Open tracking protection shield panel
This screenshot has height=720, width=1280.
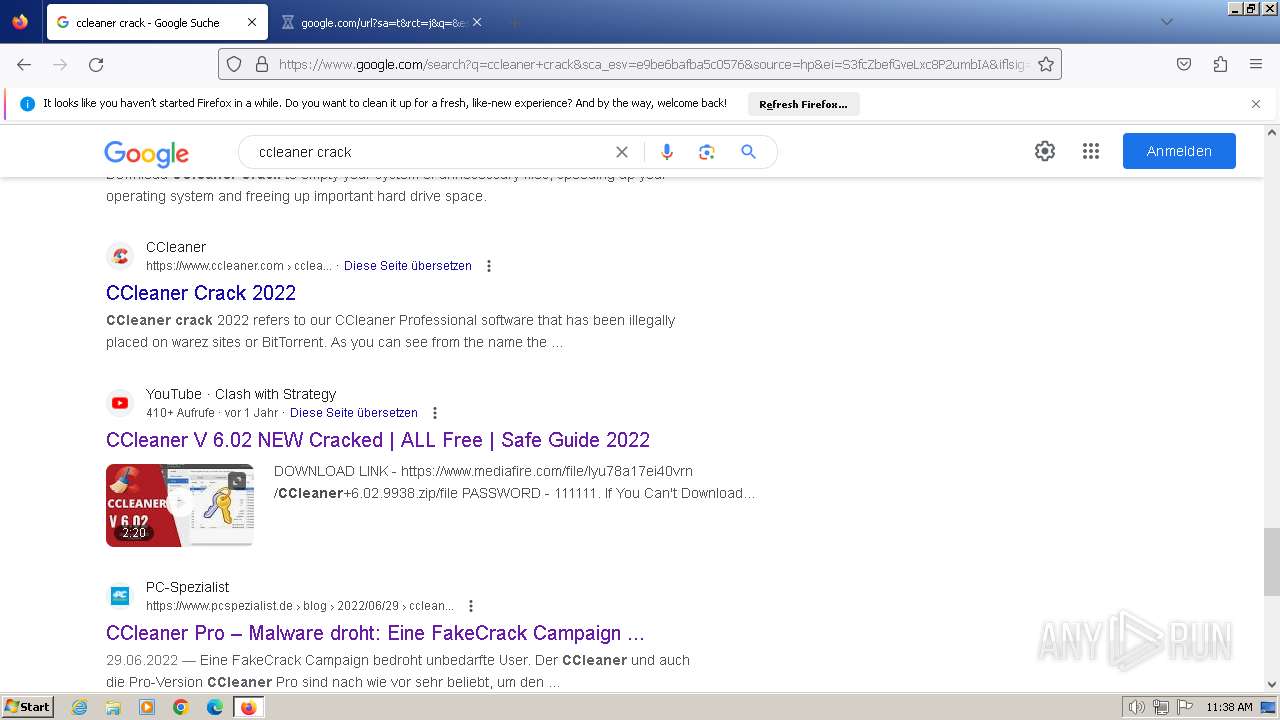(x=234, y=64)
